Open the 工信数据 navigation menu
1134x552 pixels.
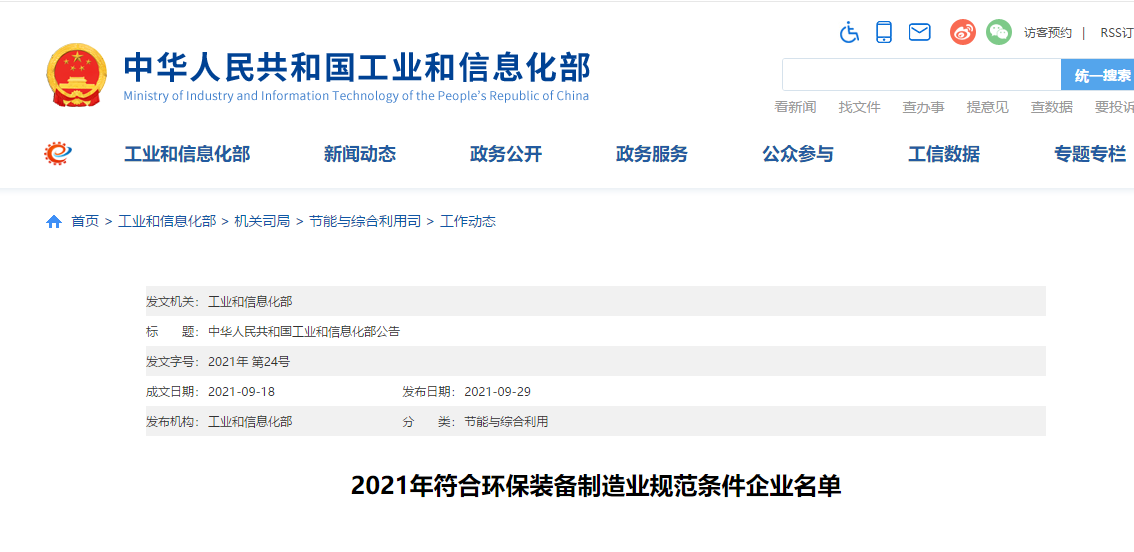pos(944,154)
